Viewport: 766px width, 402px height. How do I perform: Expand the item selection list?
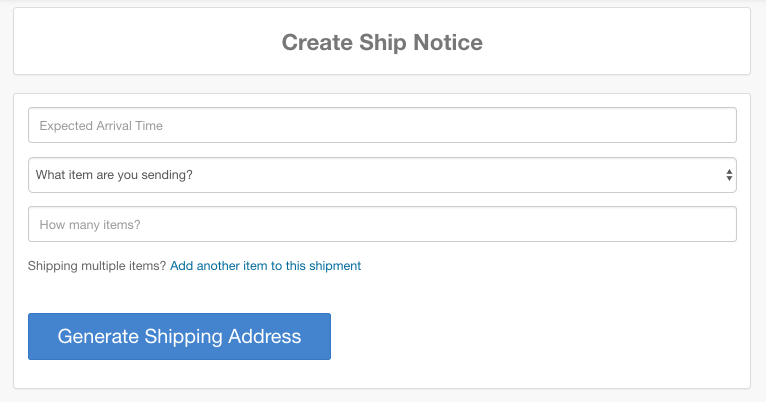tap(382, 175)
